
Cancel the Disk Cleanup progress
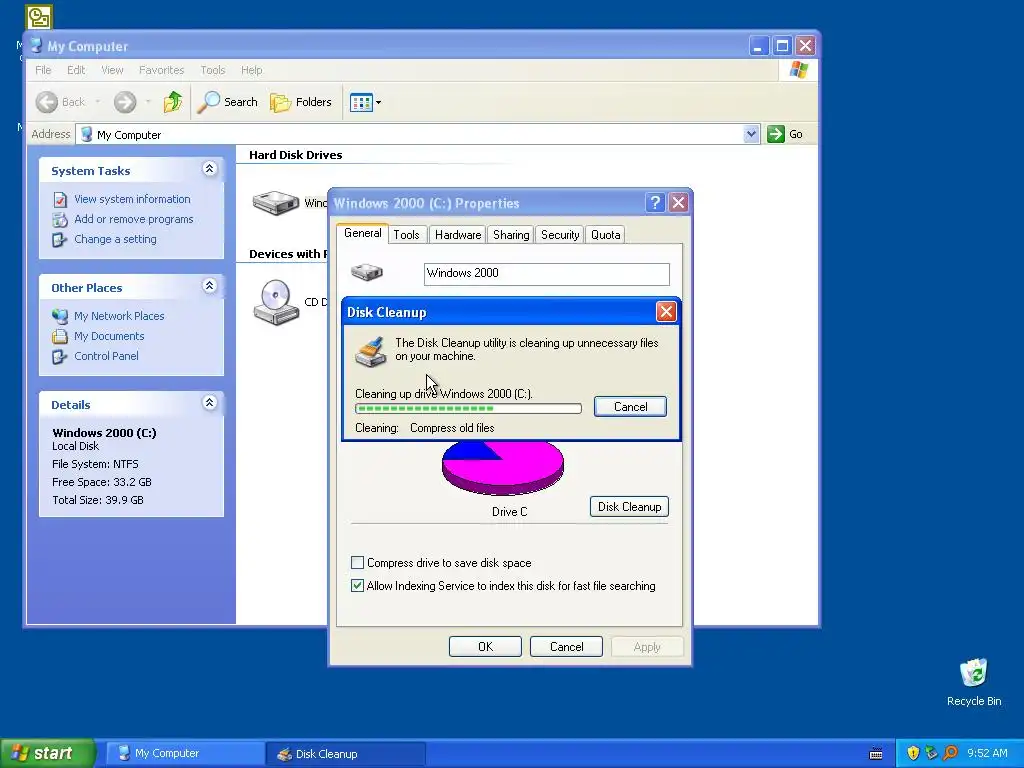click(x=630, y=407)
